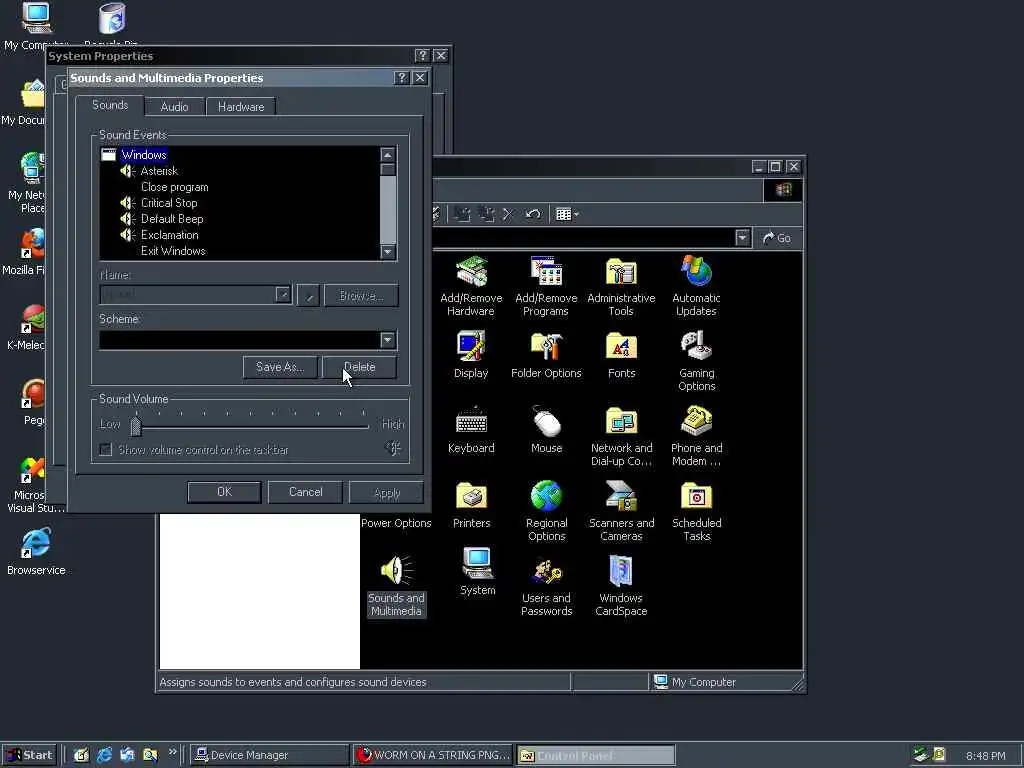Click the Sound Volume slider thumb
This screenshot has width=1024, height=768.
(x=136, y=426)
